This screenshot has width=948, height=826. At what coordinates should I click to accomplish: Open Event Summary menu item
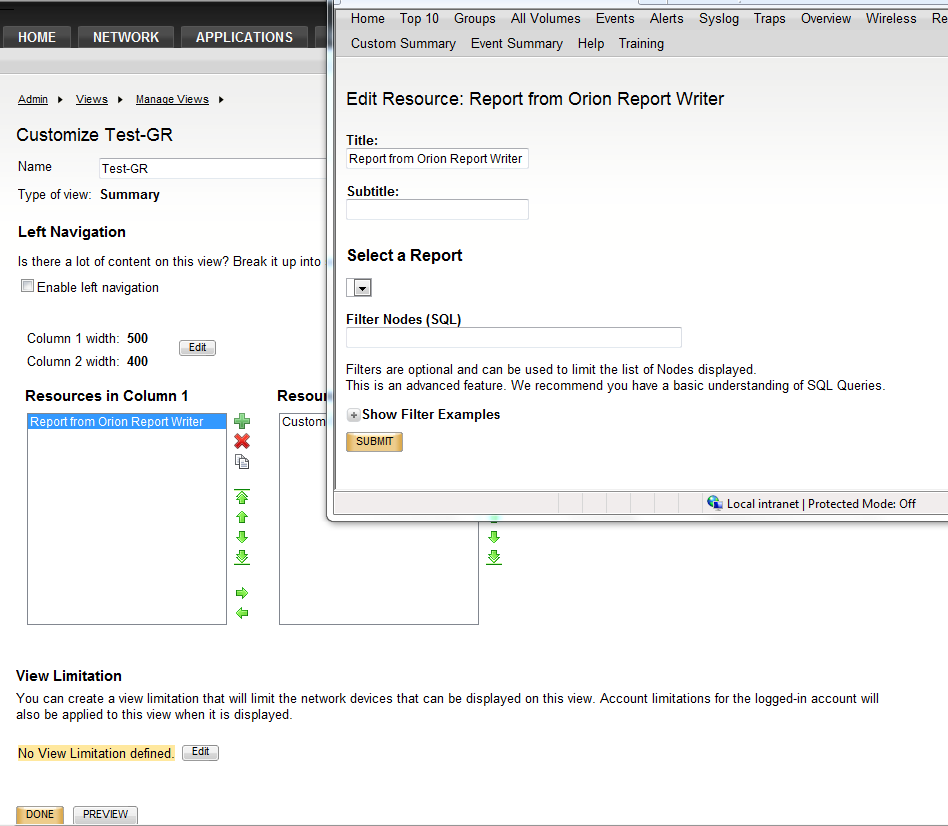[x=516, y=44]
